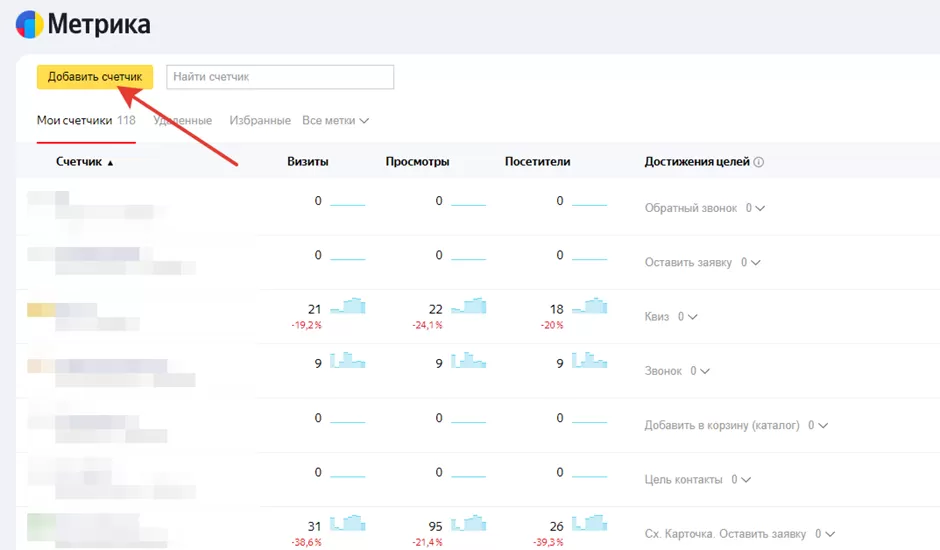Sort table by Визиты column header
Image resolution: width=940 pixels, height=550 pixels.
point(307,162)
